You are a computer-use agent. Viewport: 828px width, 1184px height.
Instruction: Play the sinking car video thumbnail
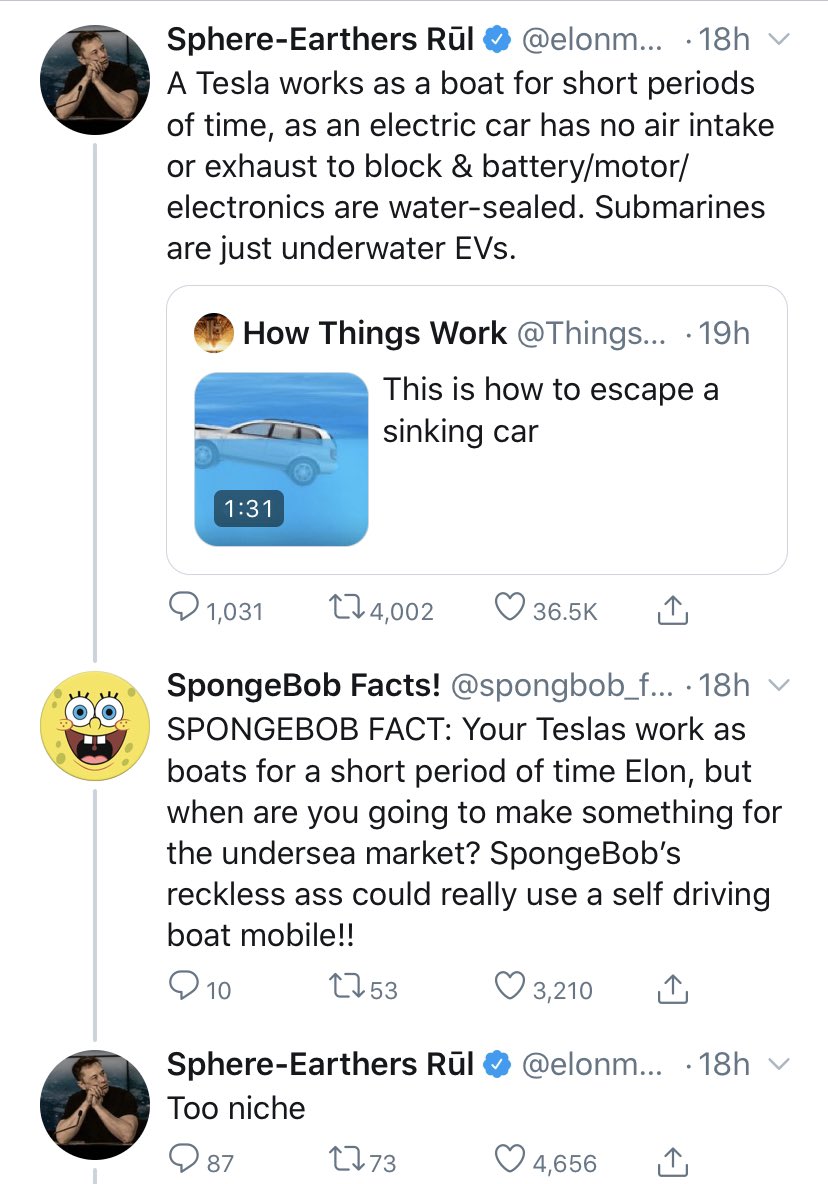281,459
